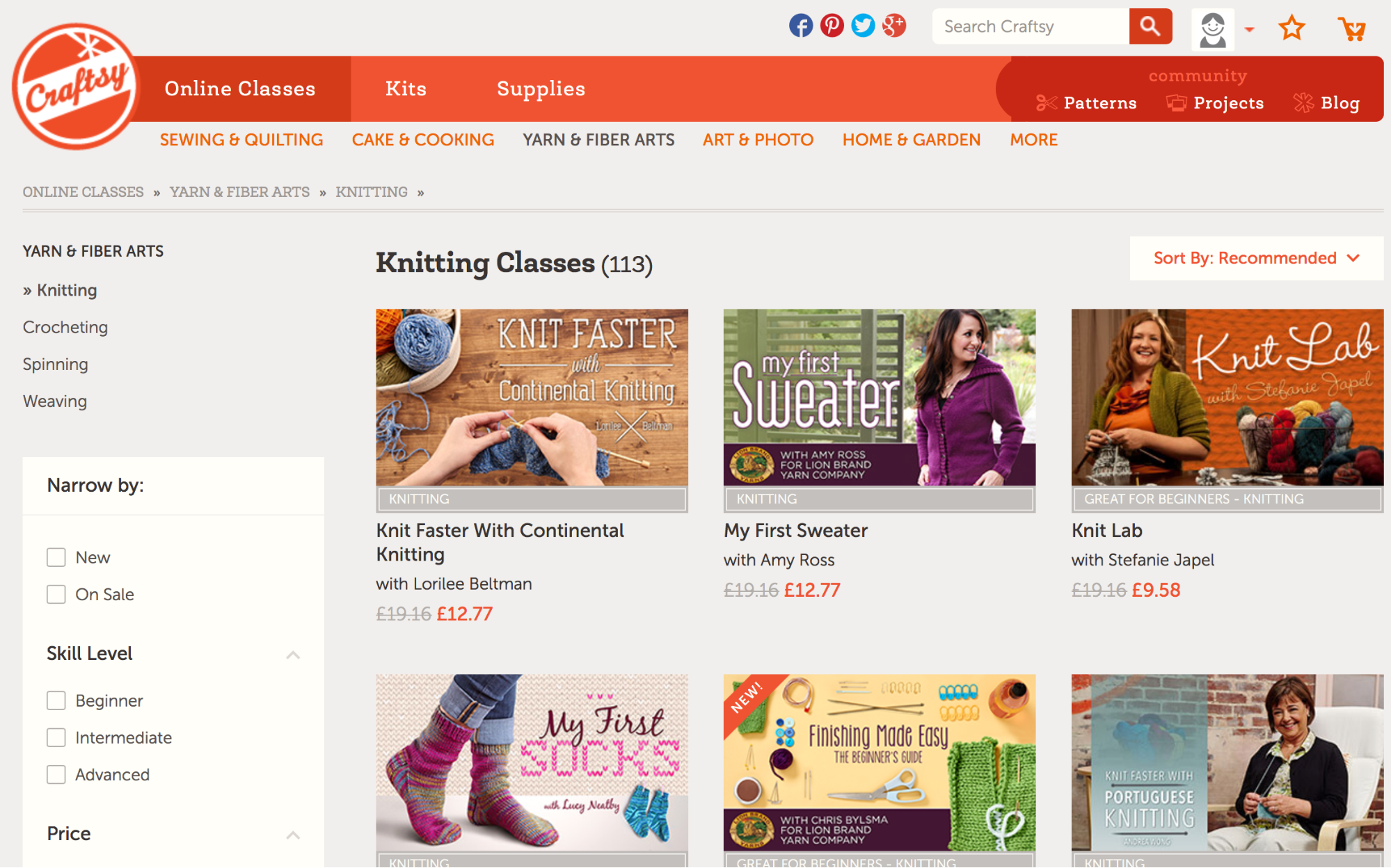The width and height of the screenshot is (1391, 868).
Task: Select the Art & Photo category
Action: click(758, 140)
